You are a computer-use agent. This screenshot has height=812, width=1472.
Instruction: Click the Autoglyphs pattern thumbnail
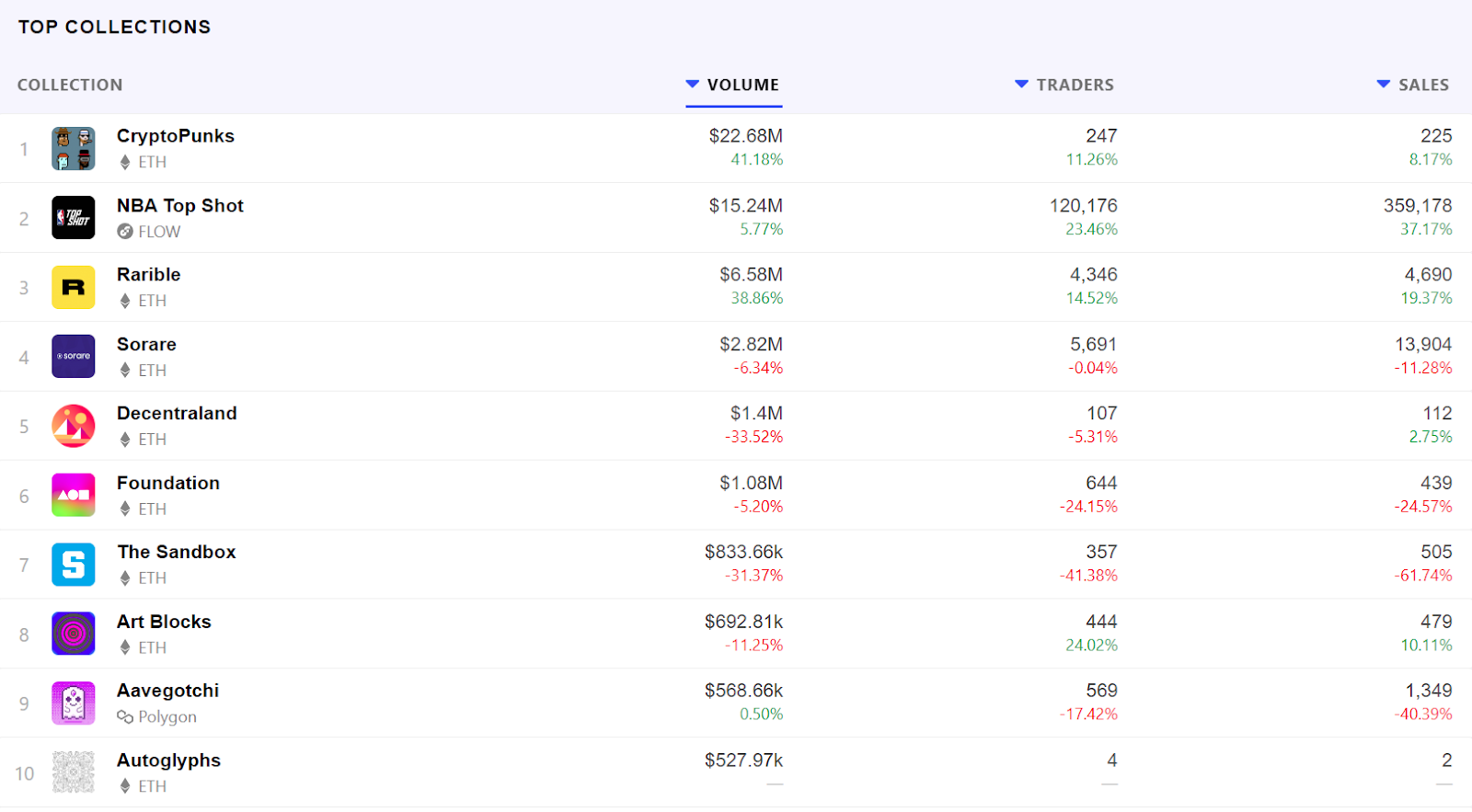point(74,772)
